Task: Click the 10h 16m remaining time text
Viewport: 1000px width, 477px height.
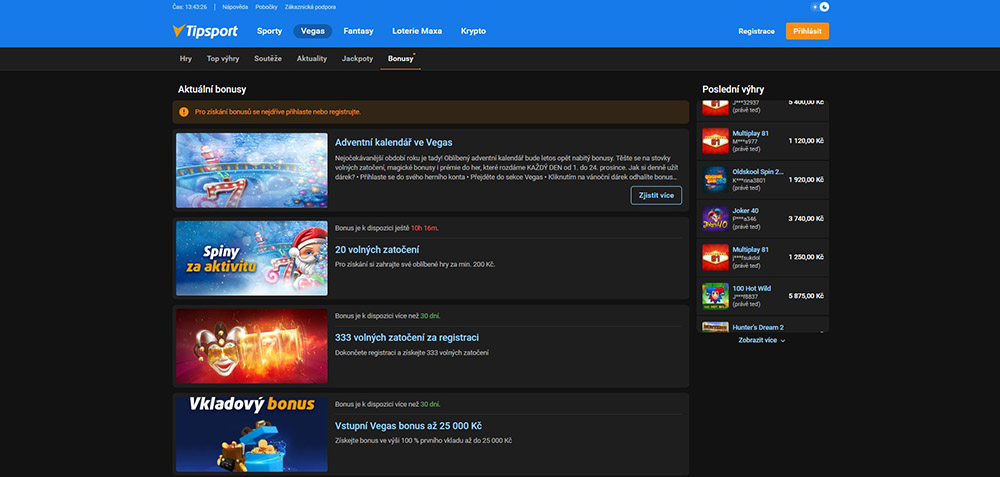Action: tap(425, 228)
